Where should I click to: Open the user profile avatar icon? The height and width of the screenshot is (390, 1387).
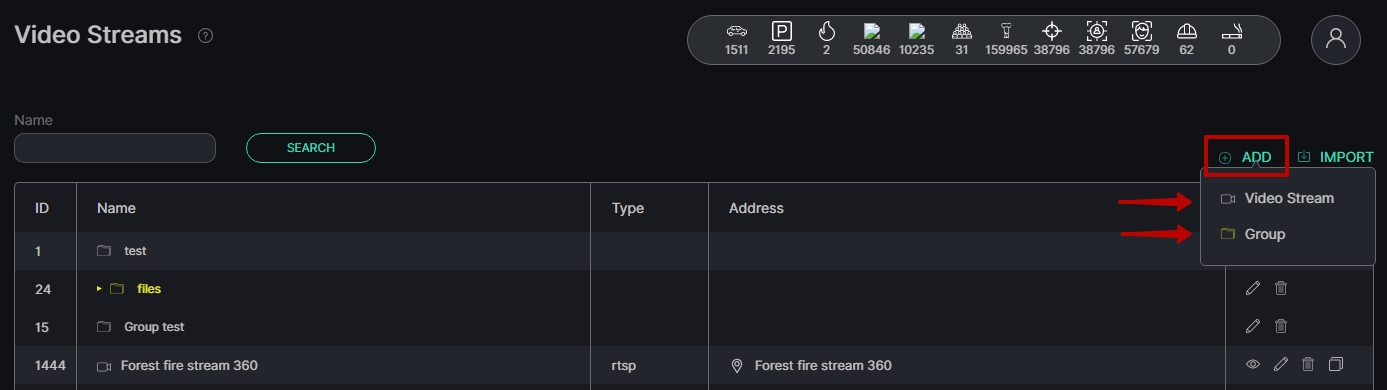pyautogui.click(x=1335, y=39)
